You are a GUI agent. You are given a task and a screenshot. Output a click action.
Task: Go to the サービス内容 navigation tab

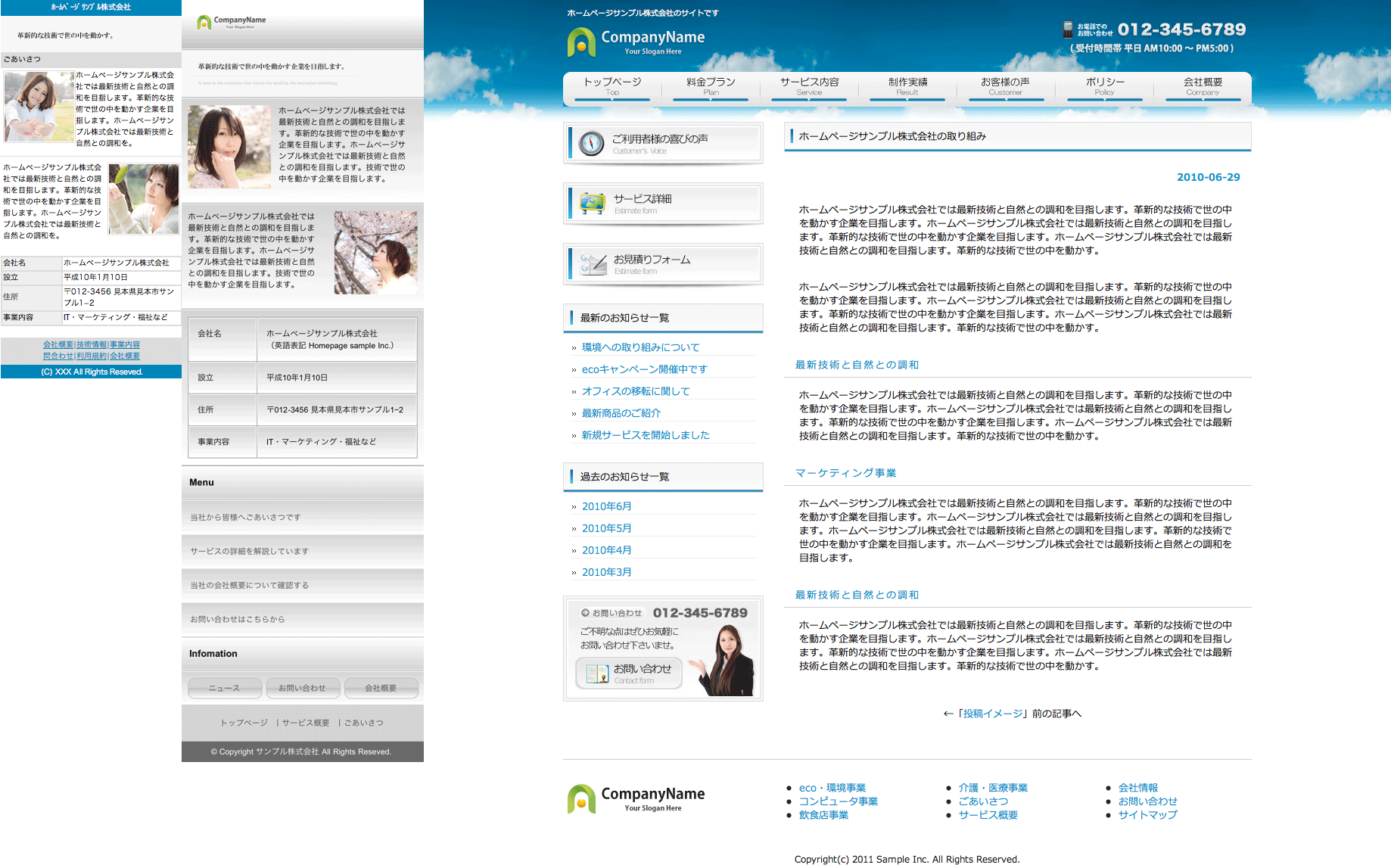(809, 86)
